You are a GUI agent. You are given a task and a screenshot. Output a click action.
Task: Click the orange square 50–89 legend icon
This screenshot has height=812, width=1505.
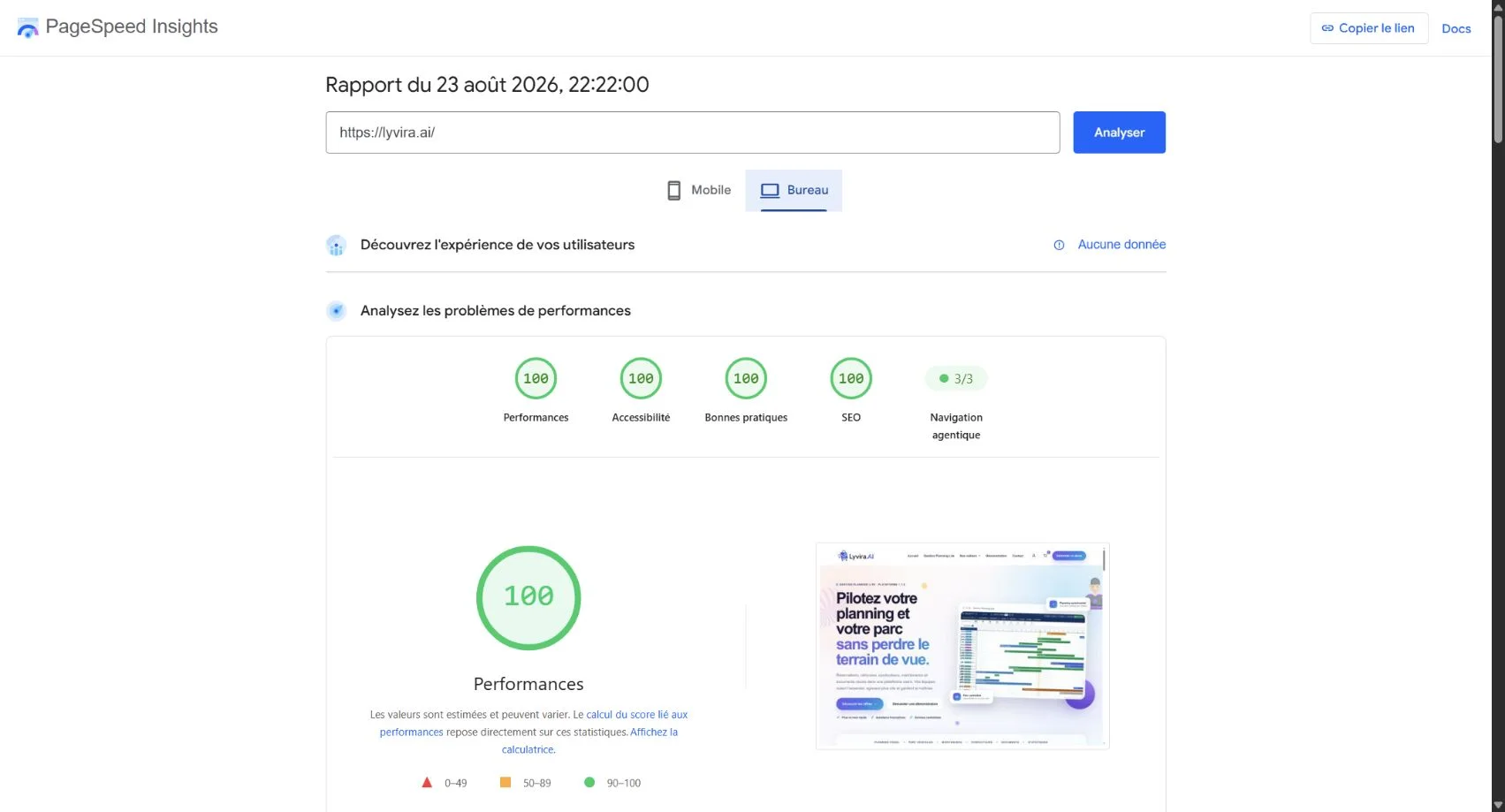pyautogui.click(x=505, y=782)
